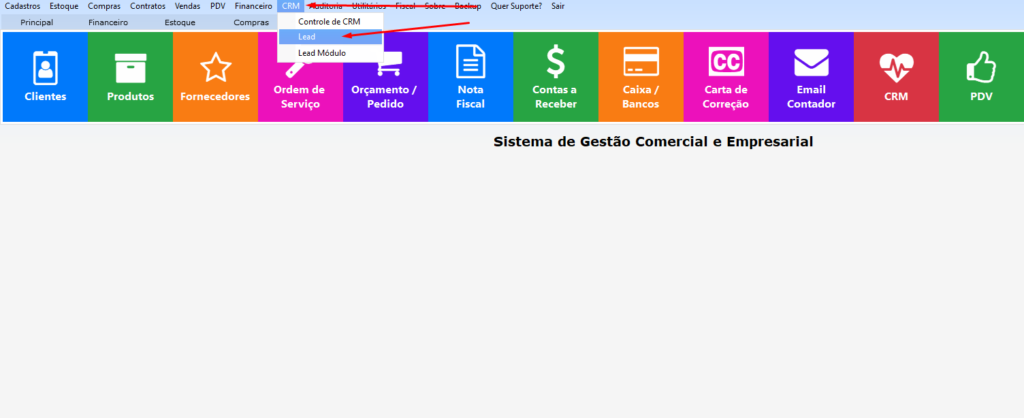
Task: Click the Fornecedores star tile
Action: coord(215,77)
